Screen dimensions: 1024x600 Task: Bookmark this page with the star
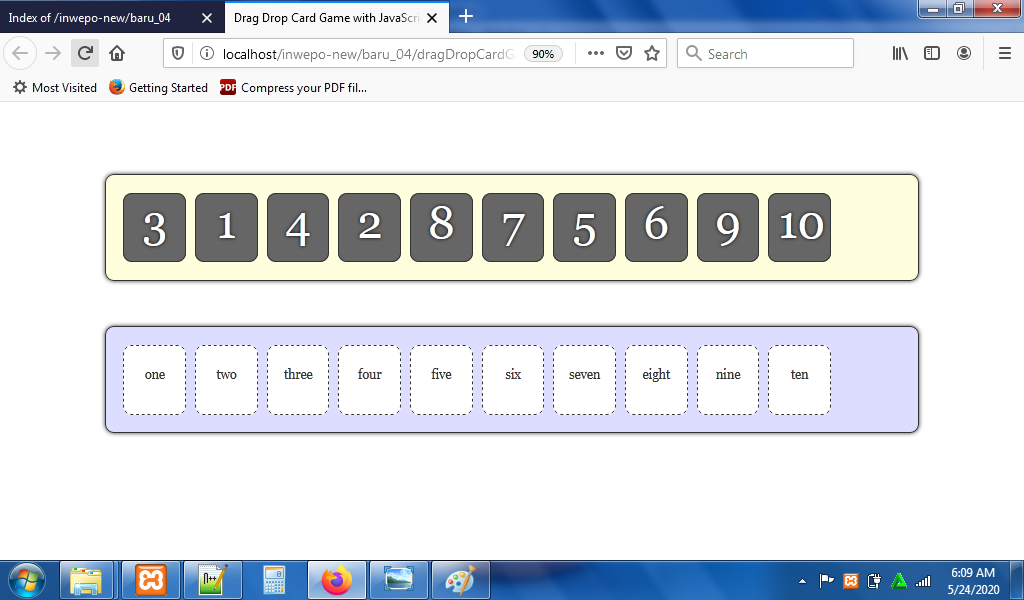(x=652, y=54)
